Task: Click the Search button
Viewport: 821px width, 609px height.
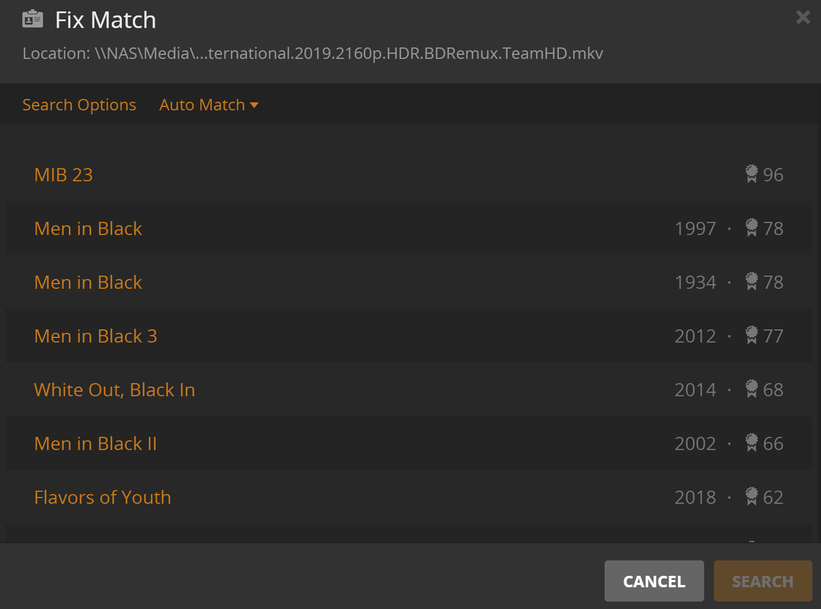Action: click(763, 581)
